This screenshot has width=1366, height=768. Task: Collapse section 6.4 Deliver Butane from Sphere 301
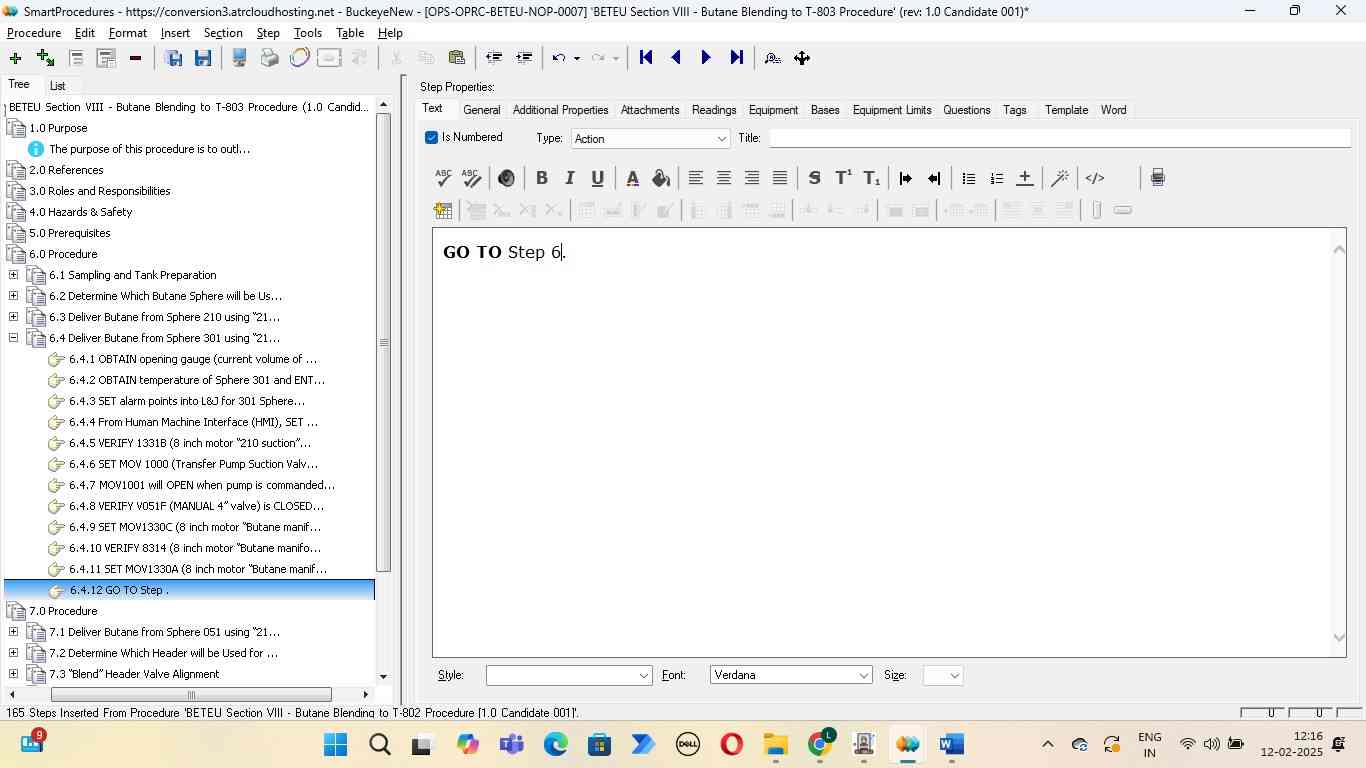point(13,338)
